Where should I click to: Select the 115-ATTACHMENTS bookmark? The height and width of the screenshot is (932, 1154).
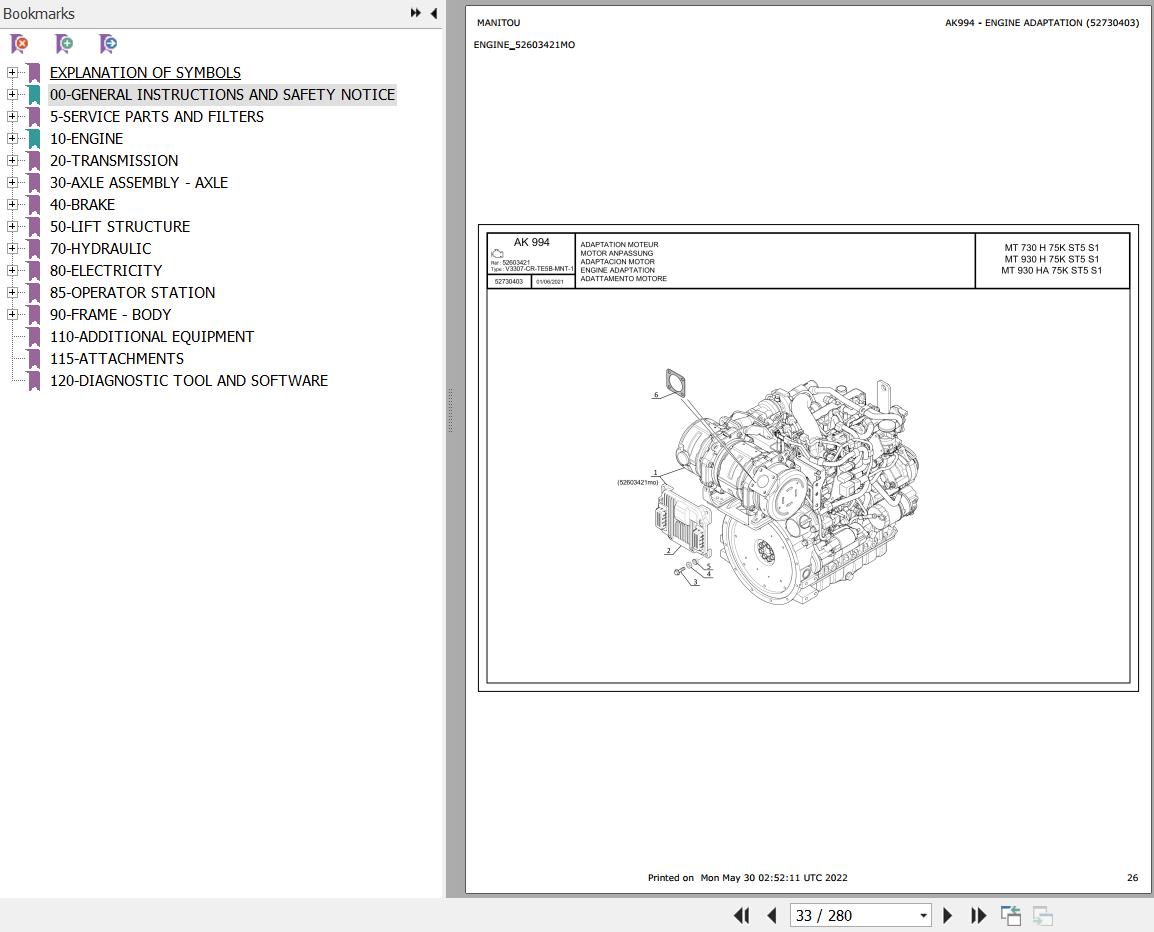117,359
